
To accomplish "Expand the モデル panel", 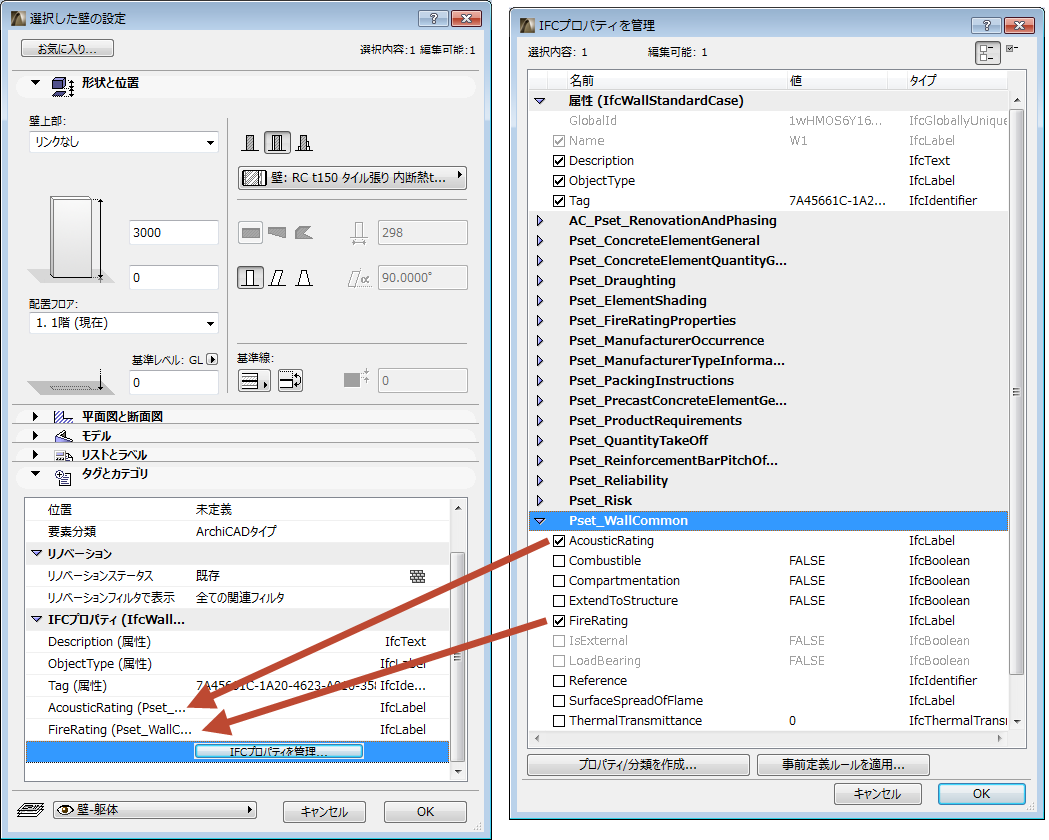I will (35, 436).
